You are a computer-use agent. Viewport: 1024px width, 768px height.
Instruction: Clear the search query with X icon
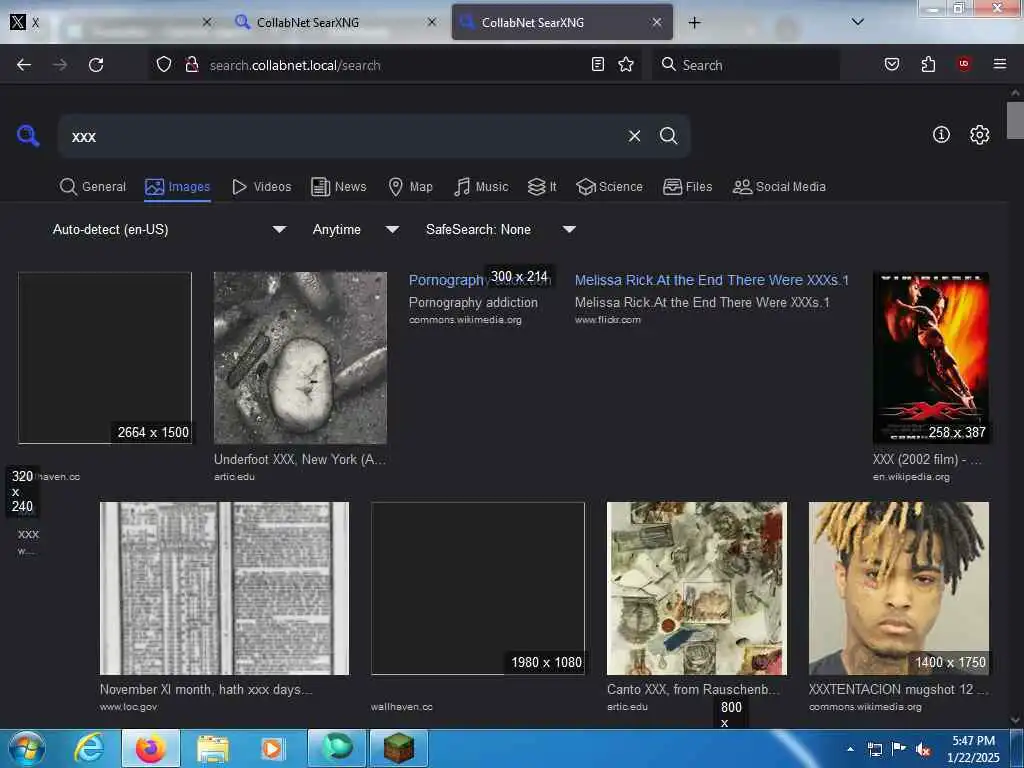(x=634, y=136)
